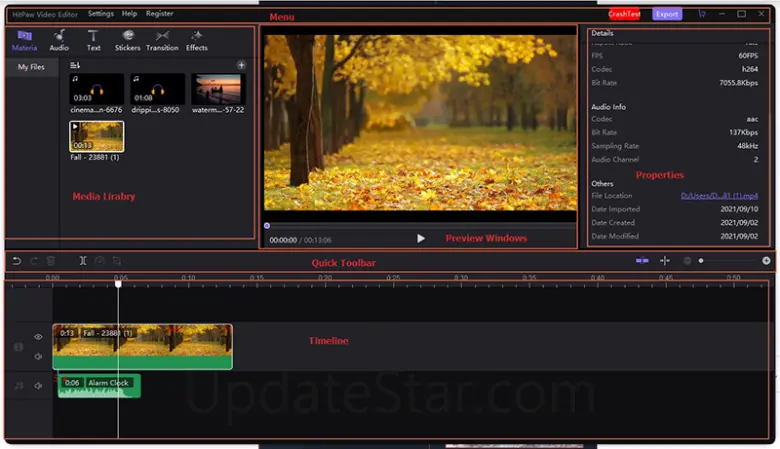Open the Effects panel
Image resolution: width=780 pixels, height=449 pixels.
(x=197, y=40)
